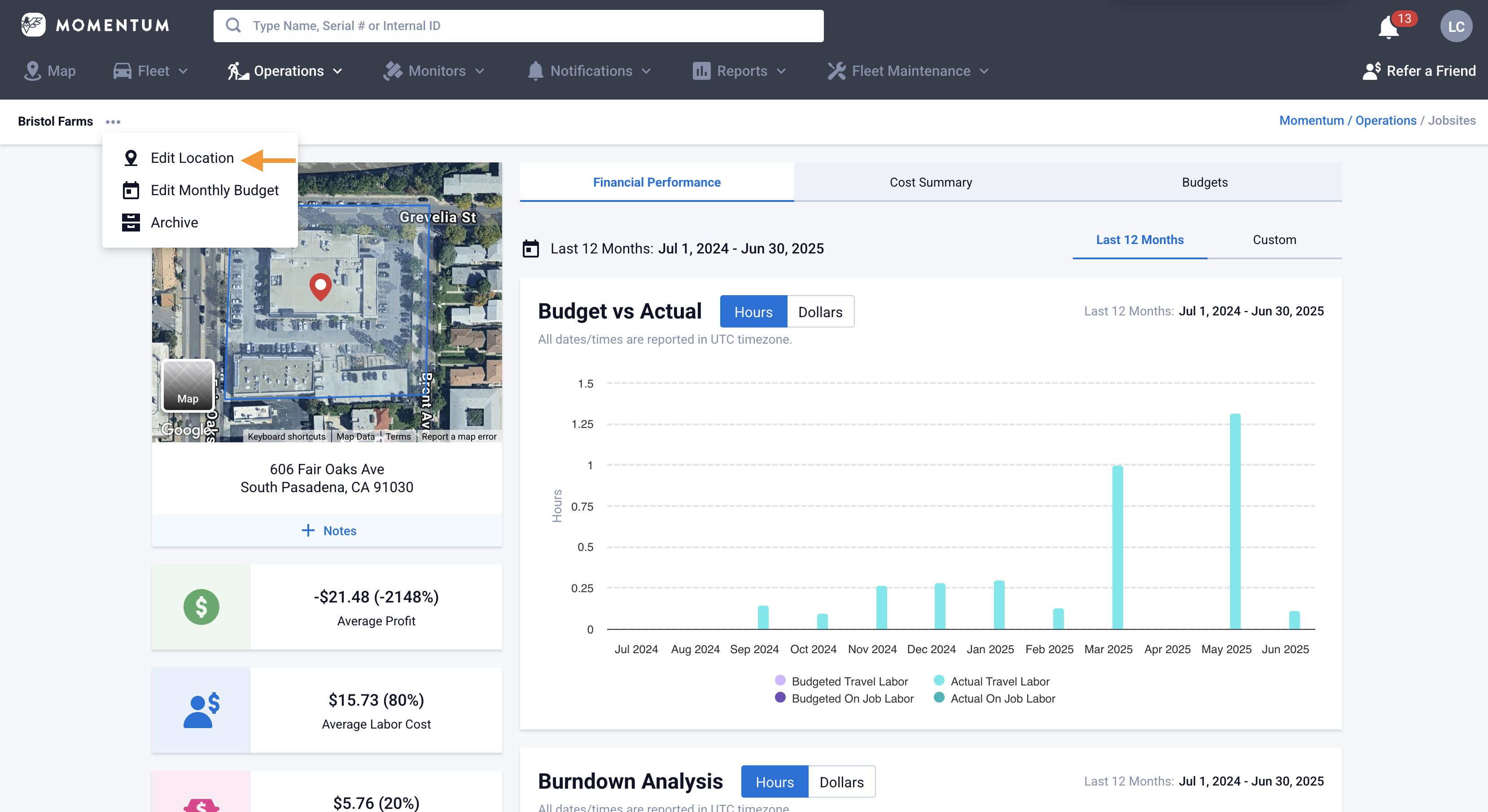Select Hours in Burndown Analysis
The height and width of the screenshot is (812, 1488).
pyautogui.click(x=774, y=782)
